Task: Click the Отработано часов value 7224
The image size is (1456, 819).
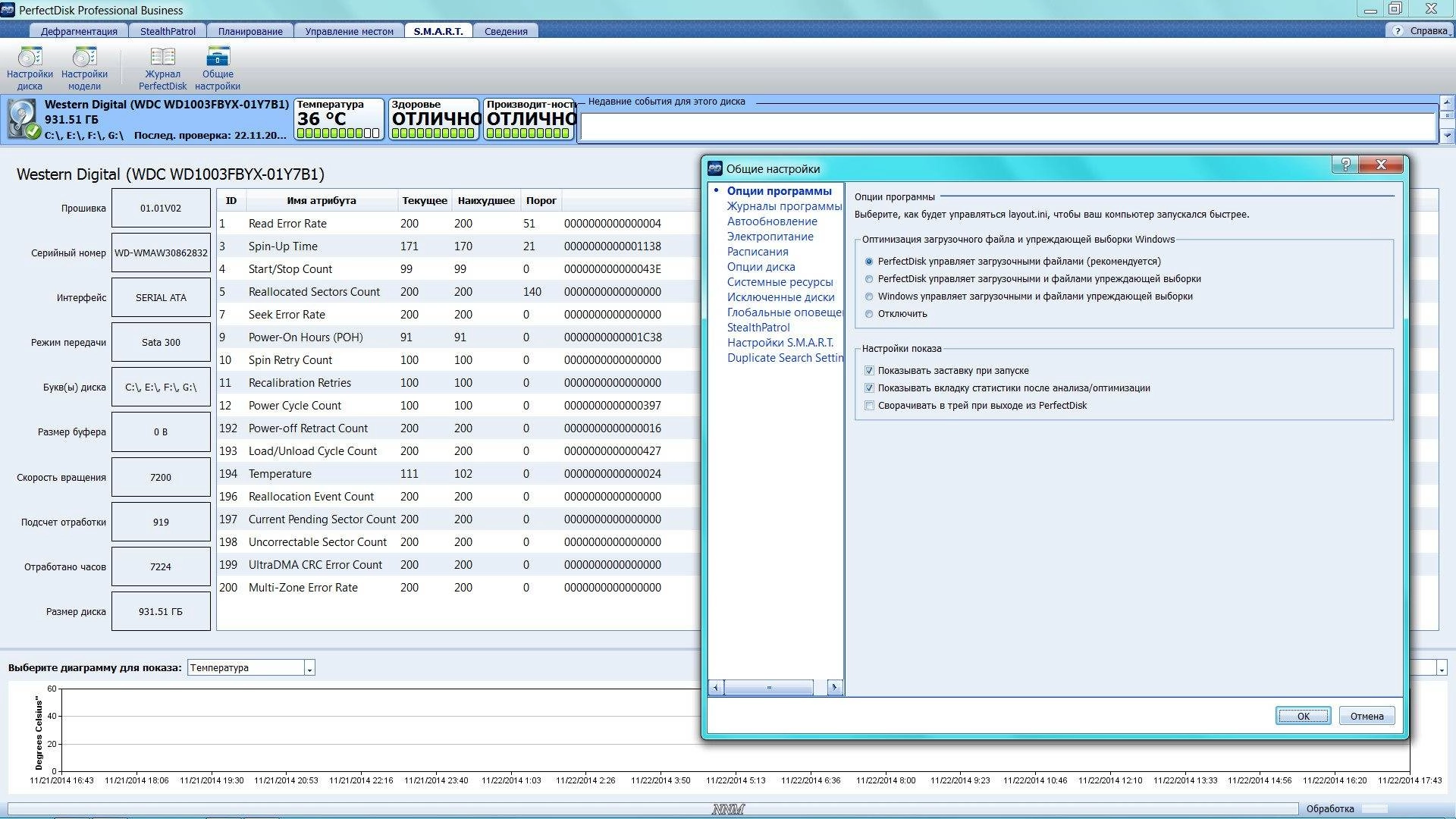Action: click(161, 566)
